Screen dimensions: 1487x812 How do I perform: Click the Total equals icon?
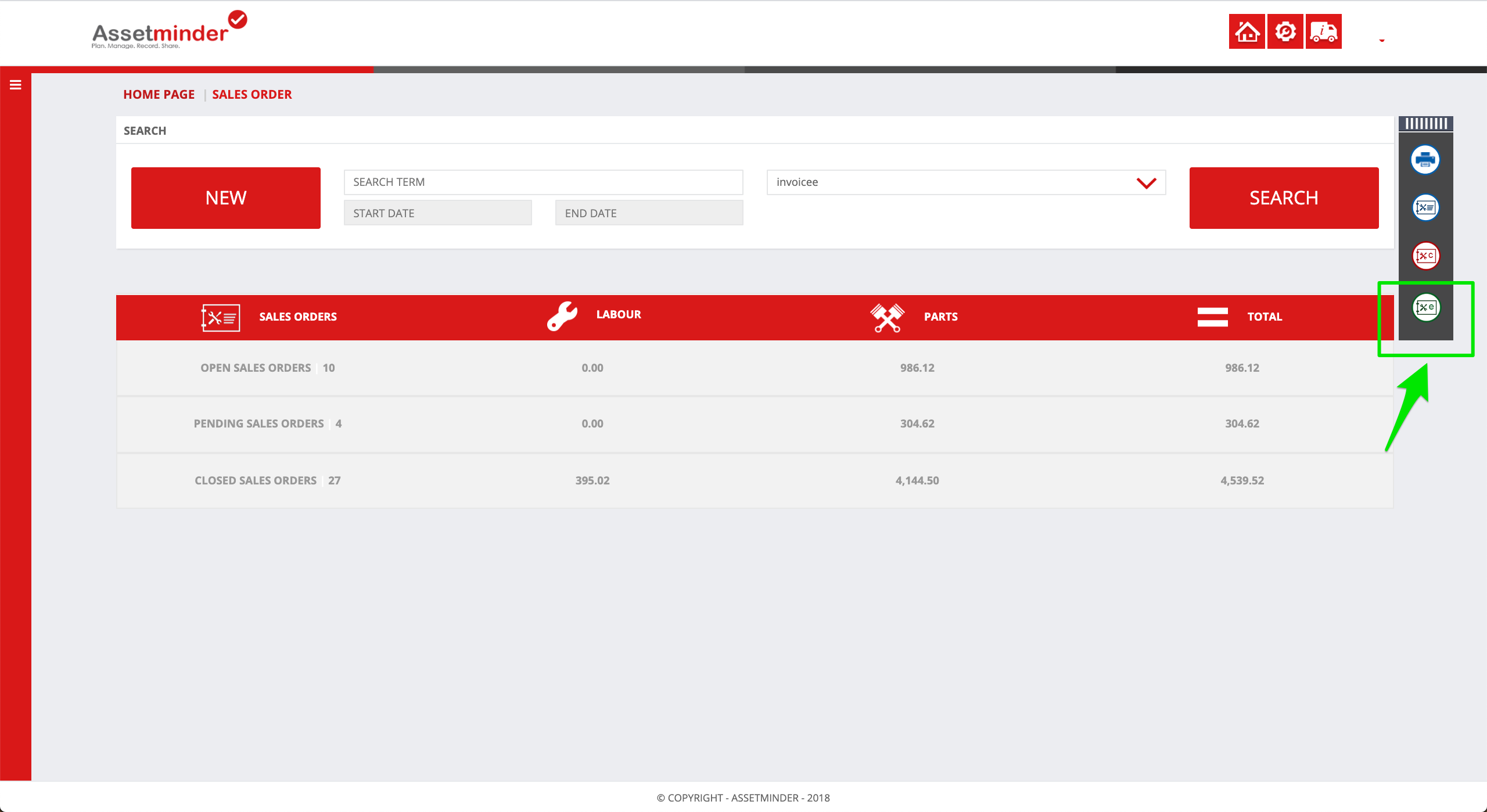point(1212,317)
